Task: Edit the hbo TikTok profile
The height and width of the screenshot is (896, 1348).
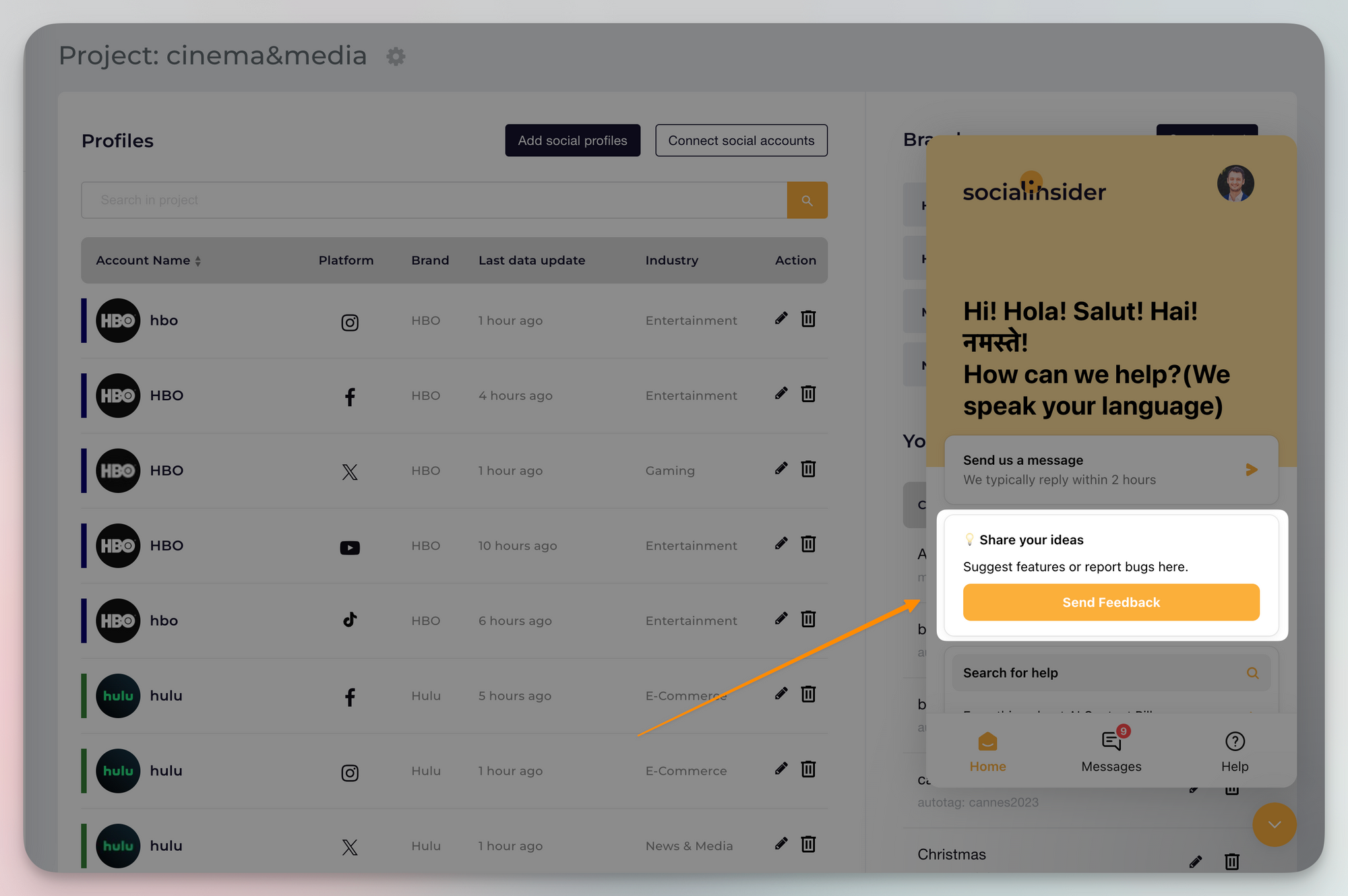Action: [781, 618]
